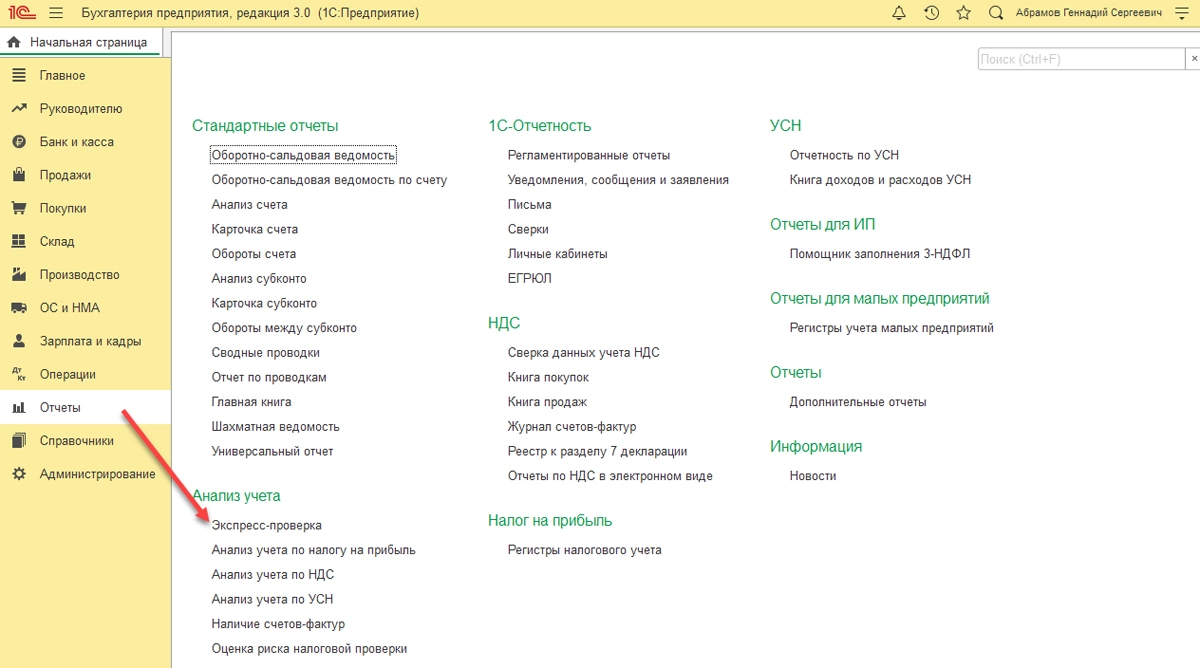
Task: Open the Личные кабинеты link
Action: coord(557,254)
